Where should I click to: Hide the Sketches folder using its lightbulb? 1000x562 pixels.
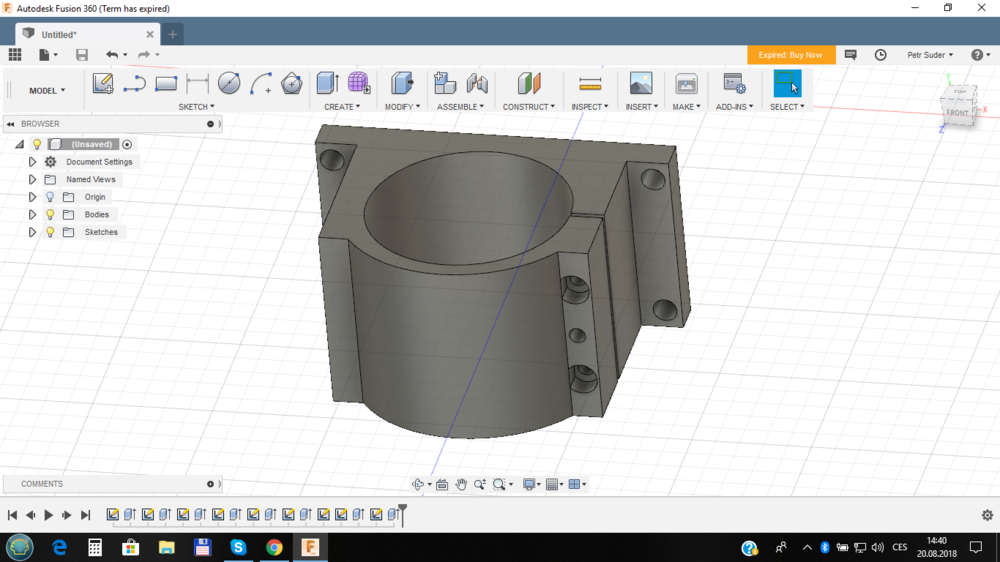tap(50, 232)
